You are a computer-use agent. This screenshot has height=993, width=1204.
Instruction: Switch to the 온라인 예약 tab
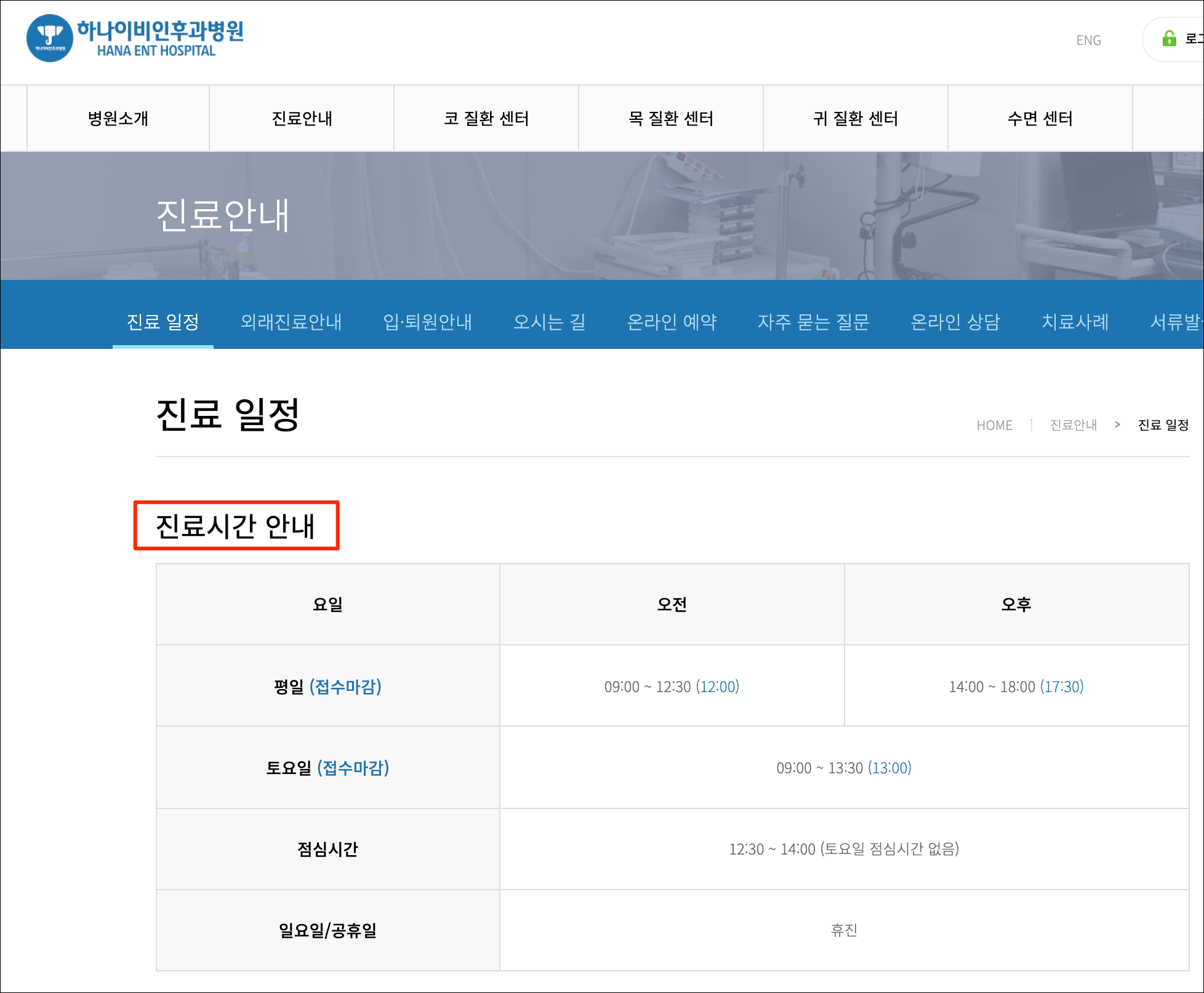[x=672, y=322]
